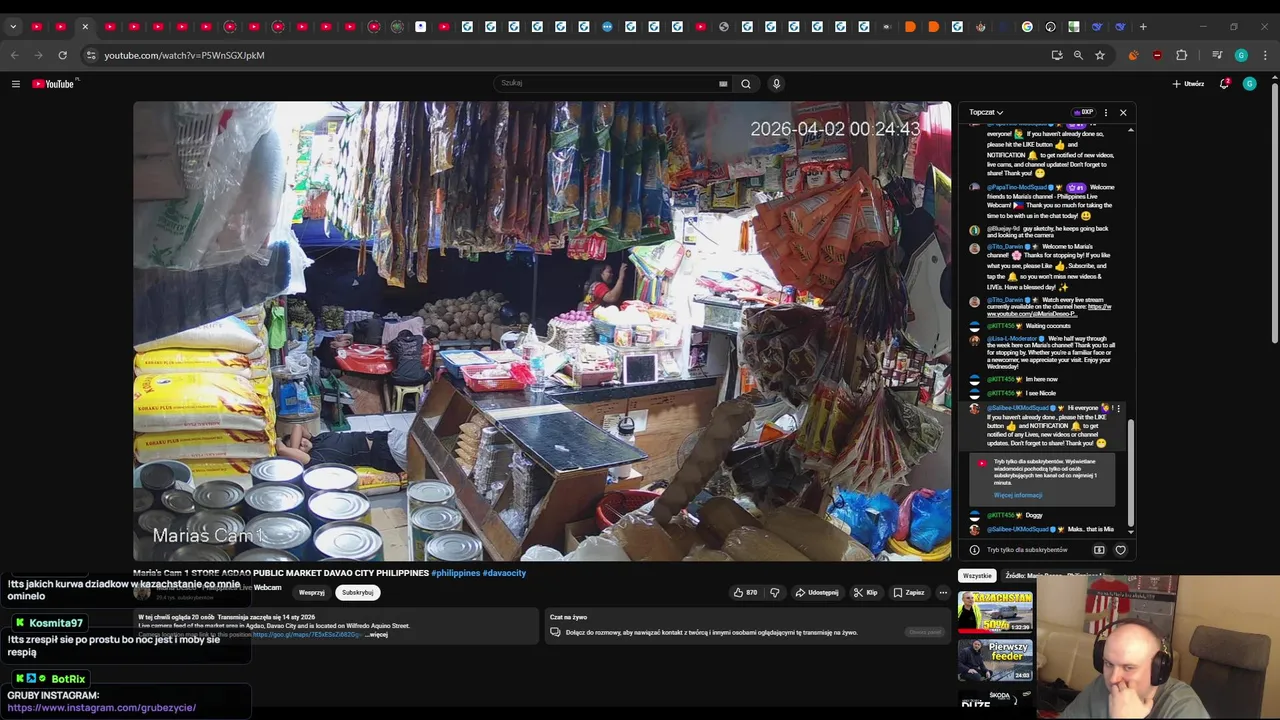Viewport: 1280px width, 720px height.
Task: Install app icon in address bar
Action: (x=1057, y=55)
